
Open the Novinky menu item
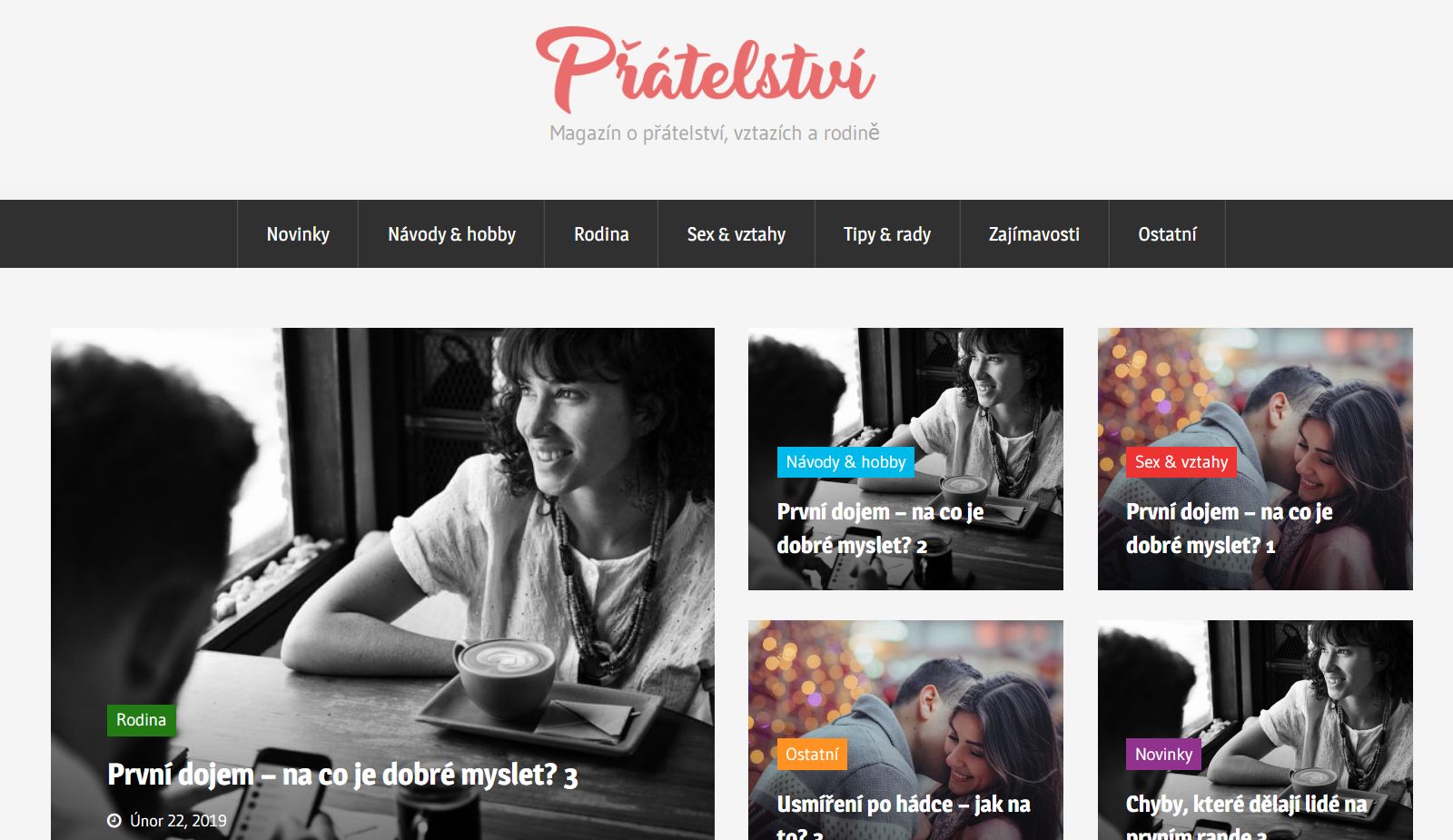point(298,234)
